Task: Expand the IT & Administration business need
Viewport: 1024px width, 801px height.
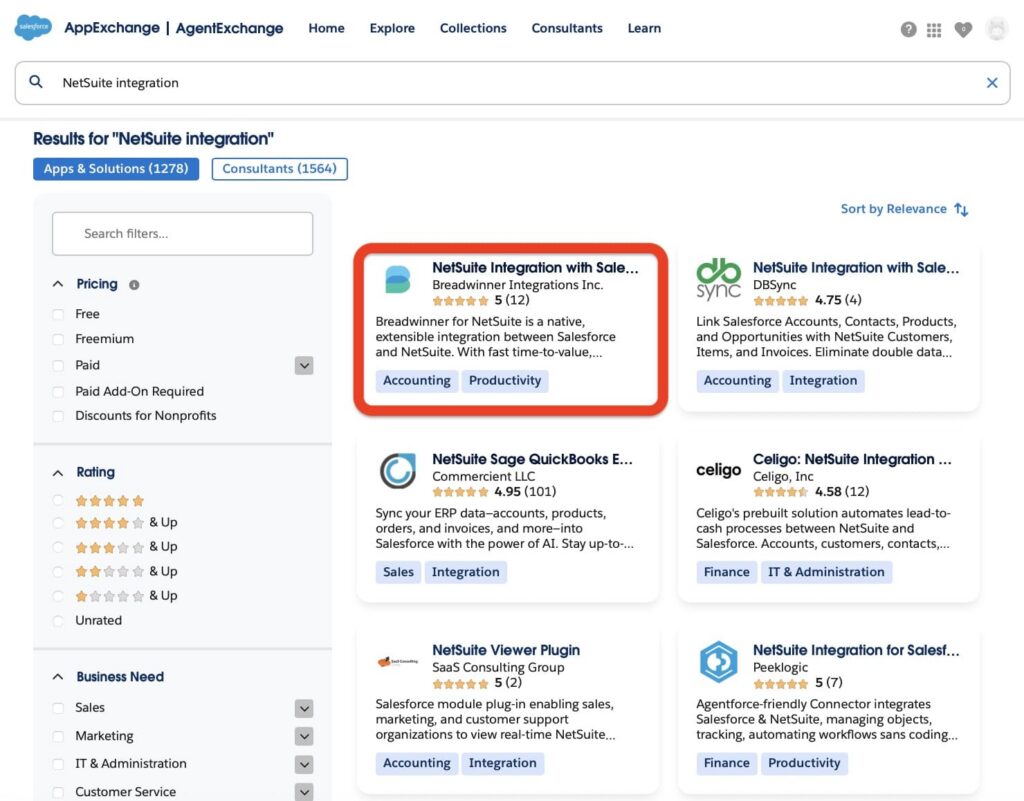Action: tap(304, 764)
